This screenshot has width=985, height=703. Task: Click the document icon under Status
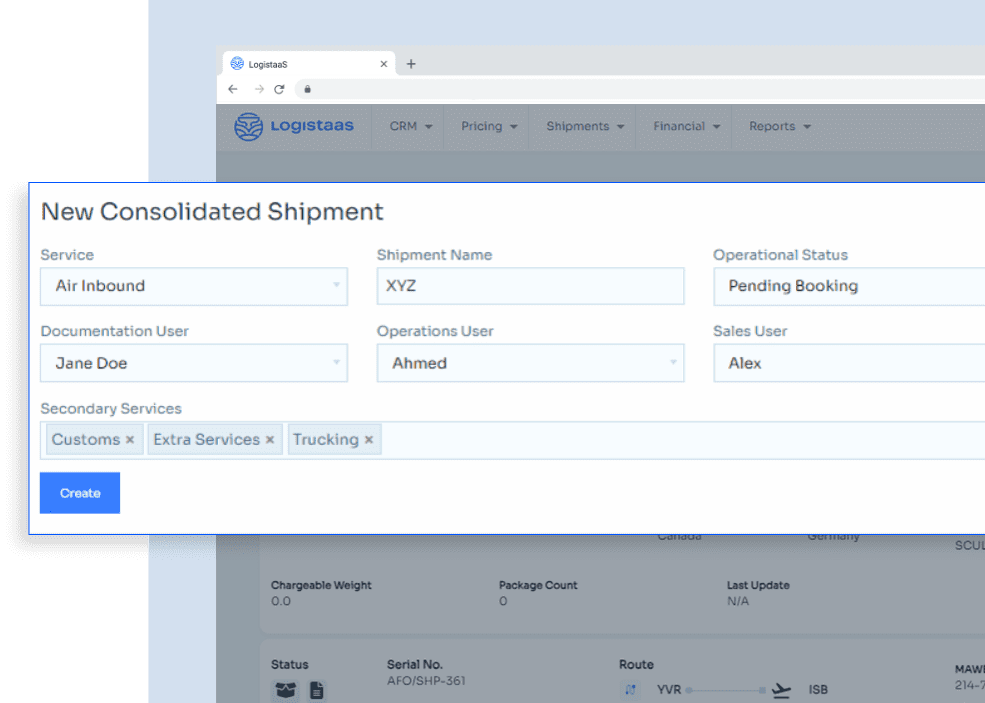click(317, 690)
